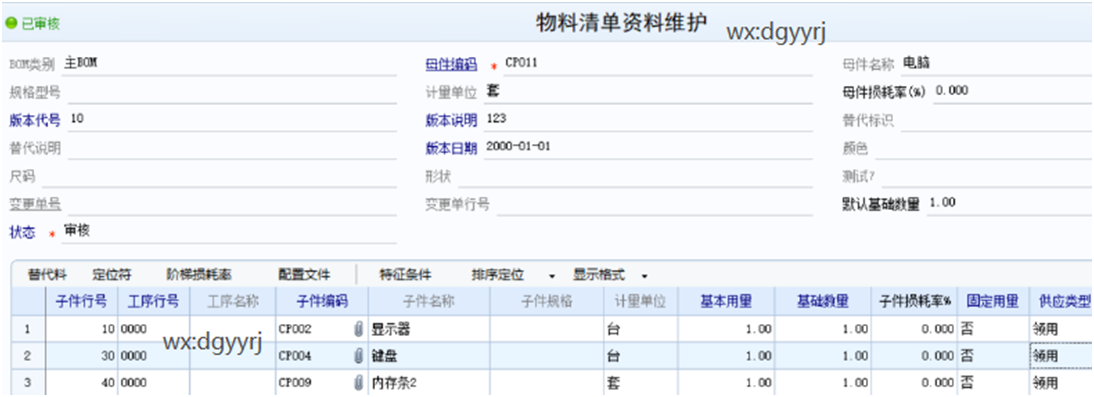Click the 特征条件 toolbar item
Screen dimensions: 1094x397
pyautogui.click(x=405, y=274)
